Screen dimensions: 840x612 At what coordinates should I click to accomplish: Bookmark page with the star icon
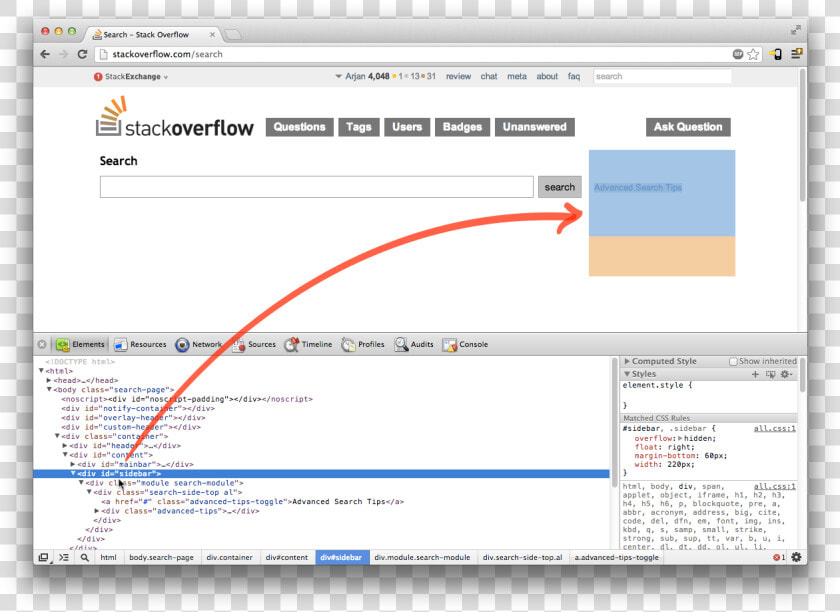coord(753,54)
